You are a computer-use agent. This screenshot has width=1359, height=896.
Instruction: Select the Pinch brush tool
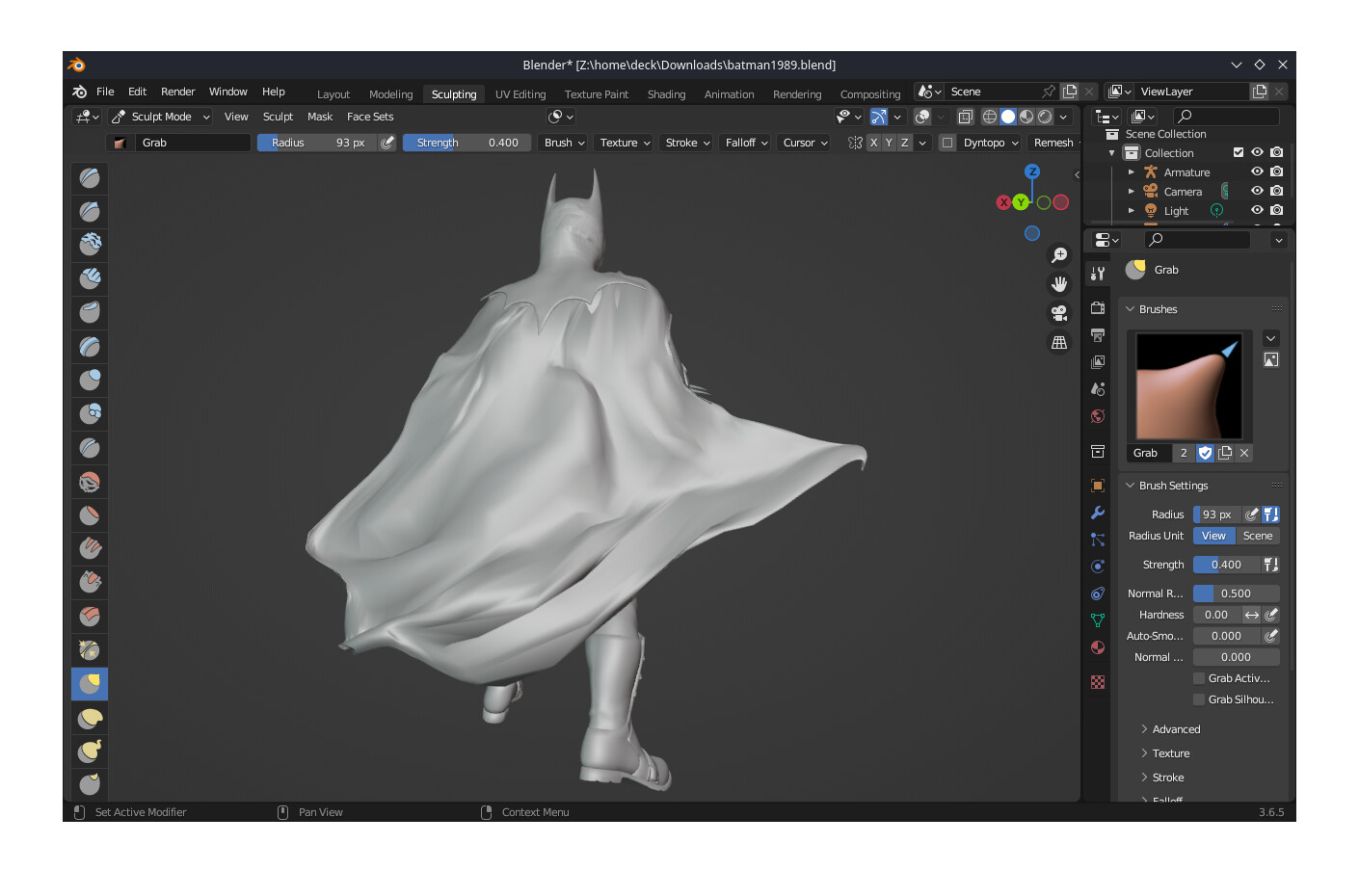point(90,650)
